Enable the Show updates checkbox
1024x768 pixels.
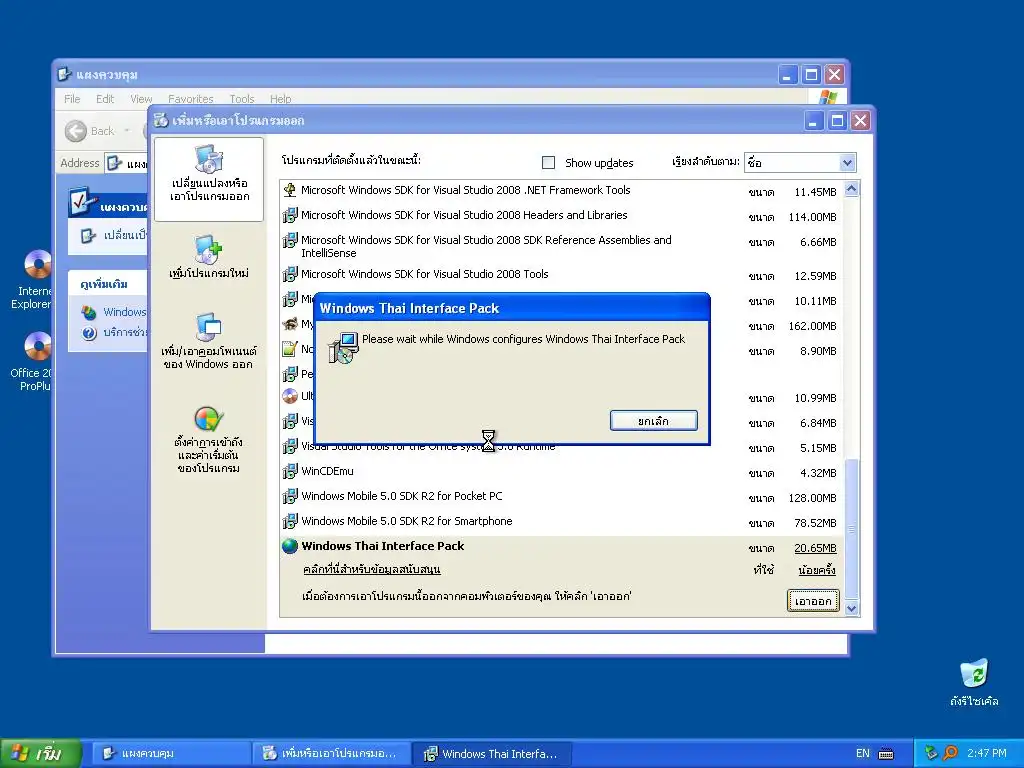549,163
